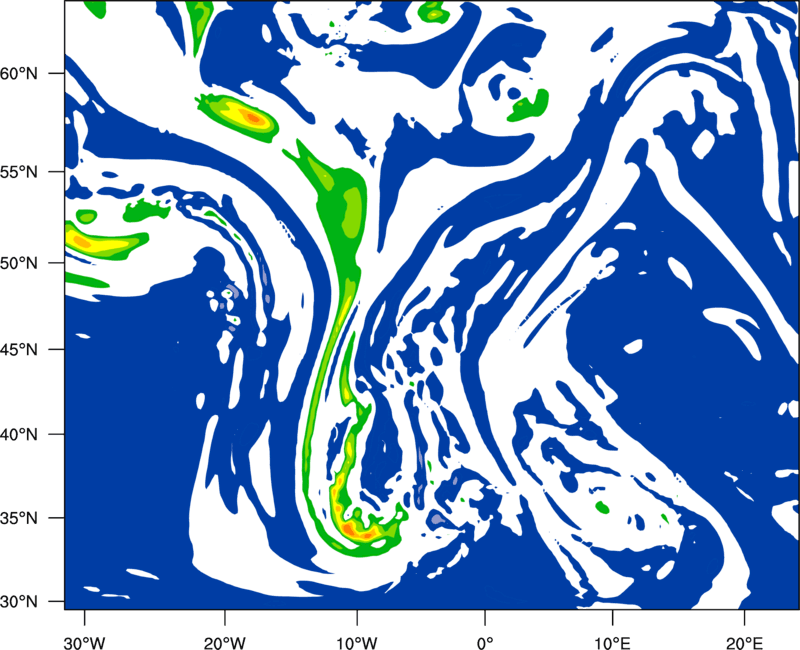The height and width of the screenshot is (650, 800).
Task: Click the 55°N latitude label
Action: pyautogui.click(x=19, y=172)
